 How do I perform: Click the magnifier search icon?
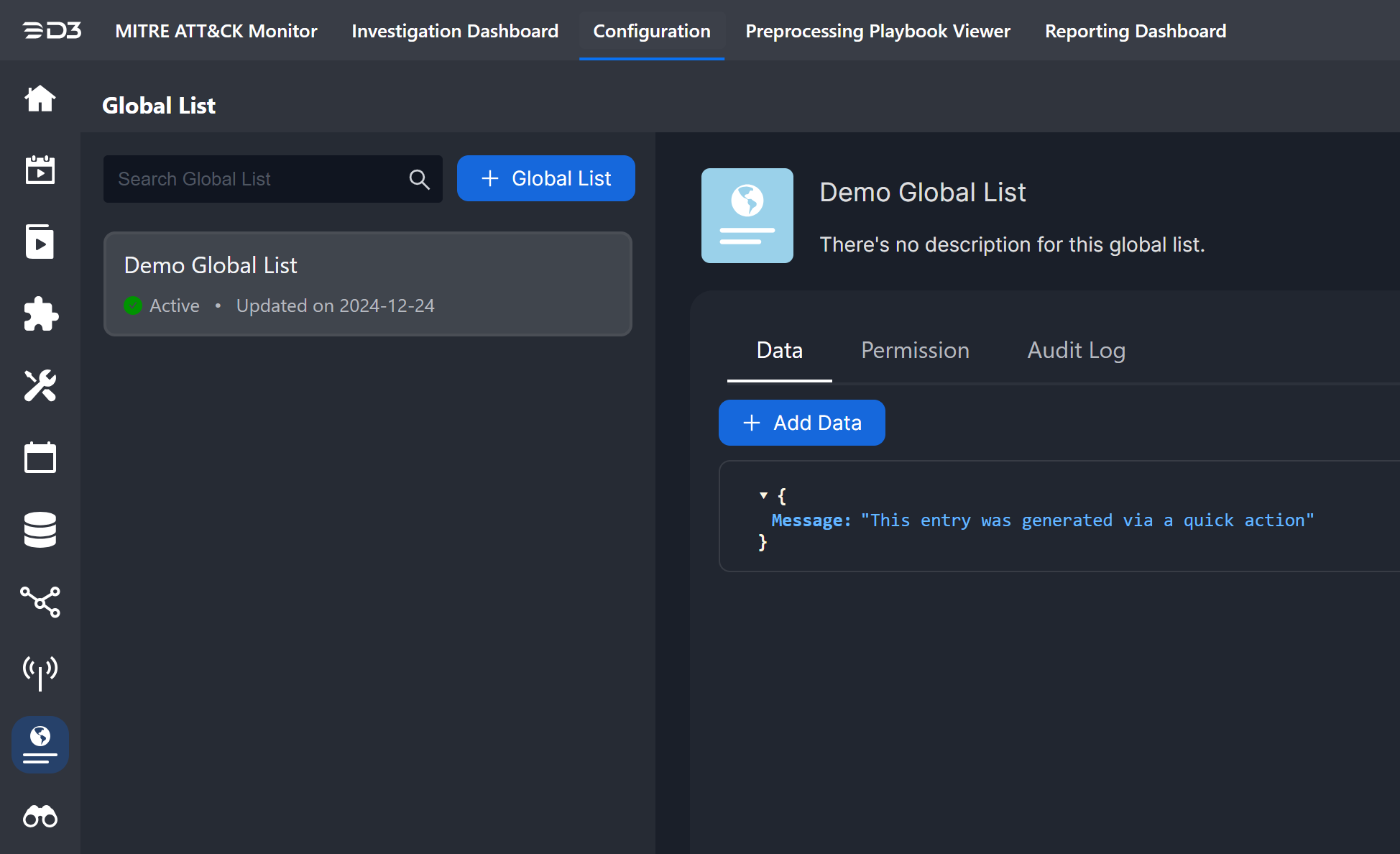(420, 179)
